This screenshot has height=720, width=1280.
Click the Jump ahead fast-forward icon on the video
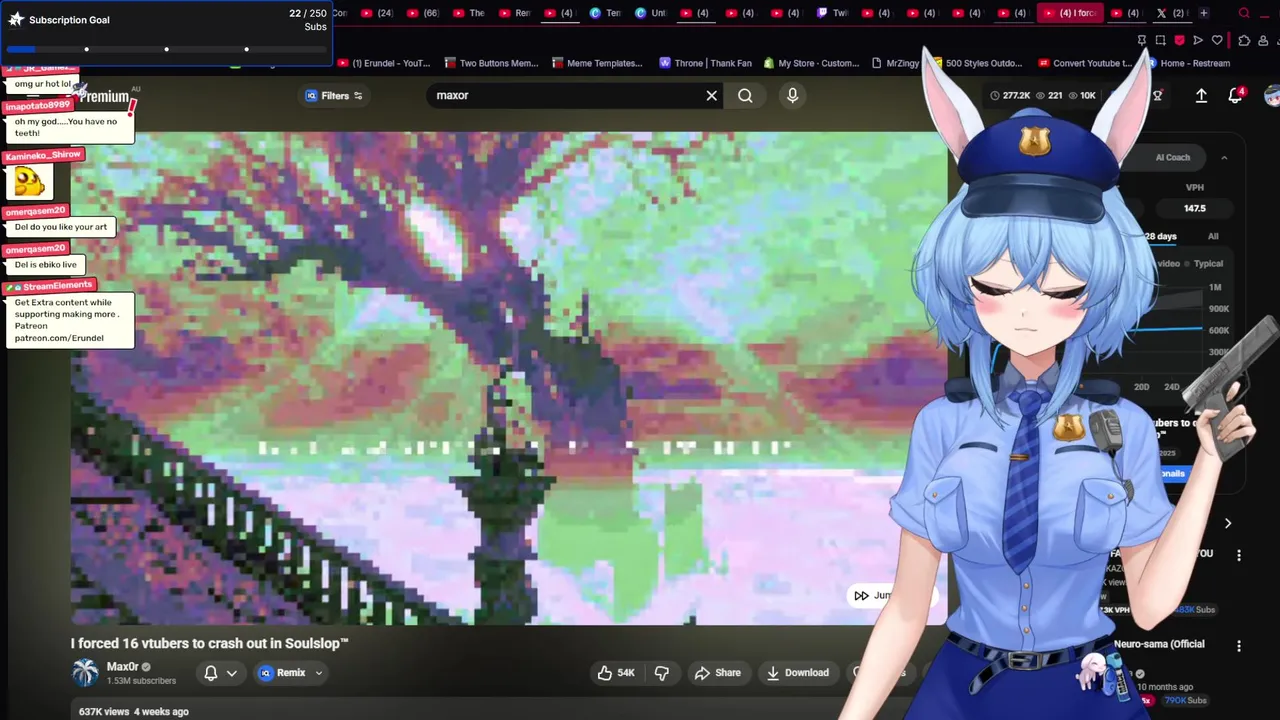(861, 596)
